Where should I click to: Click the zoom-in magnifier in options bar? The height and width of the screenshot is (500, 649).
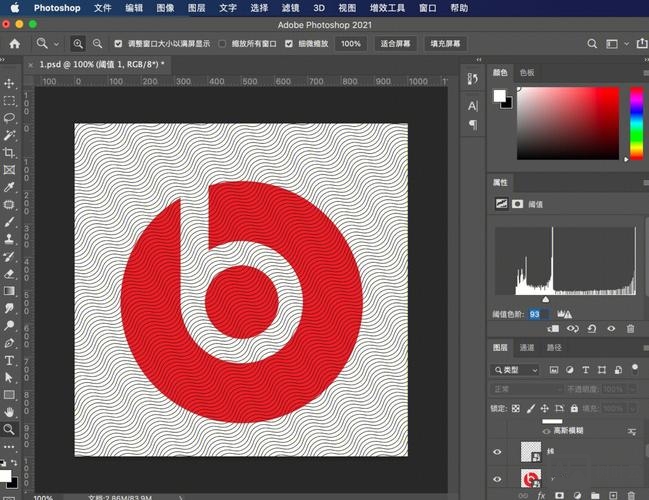click(78, 44)
